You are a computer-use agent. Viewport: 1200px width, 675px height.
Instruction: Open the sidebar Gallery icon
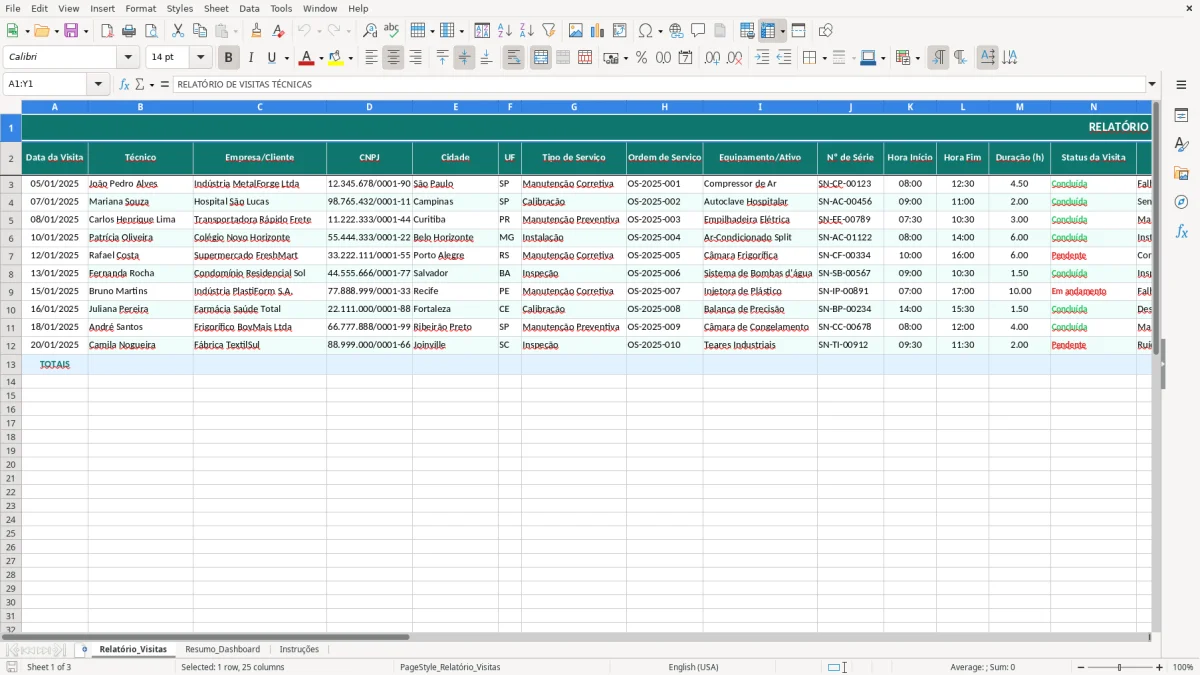tap(1181, 174)
